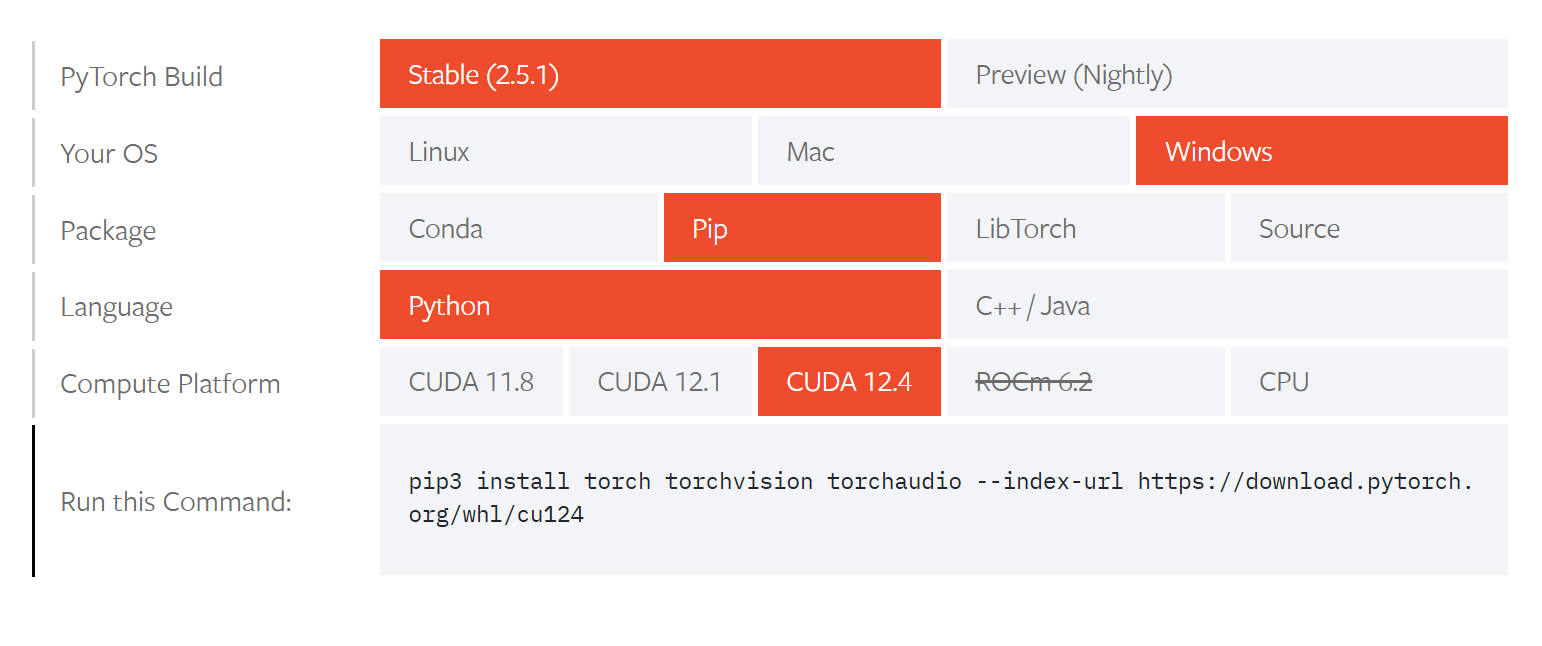Click the "Compute Platform" row label
This screenshot has height=646, width=1542.
170,384
